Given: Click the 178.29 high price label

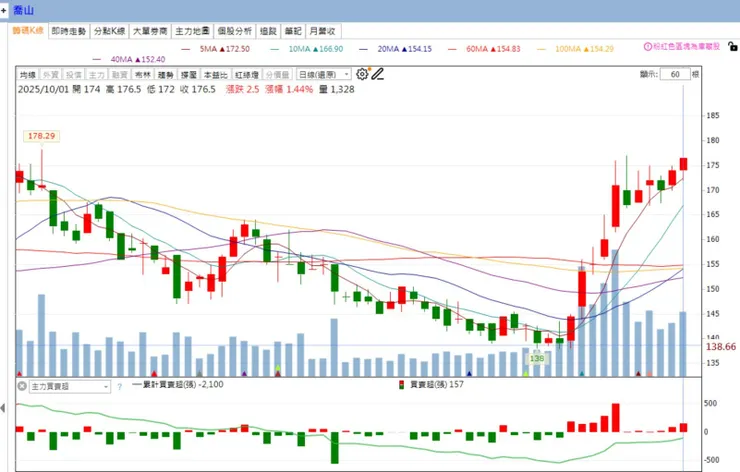Looking at the screenshot, I should click(x=42, y=136).
